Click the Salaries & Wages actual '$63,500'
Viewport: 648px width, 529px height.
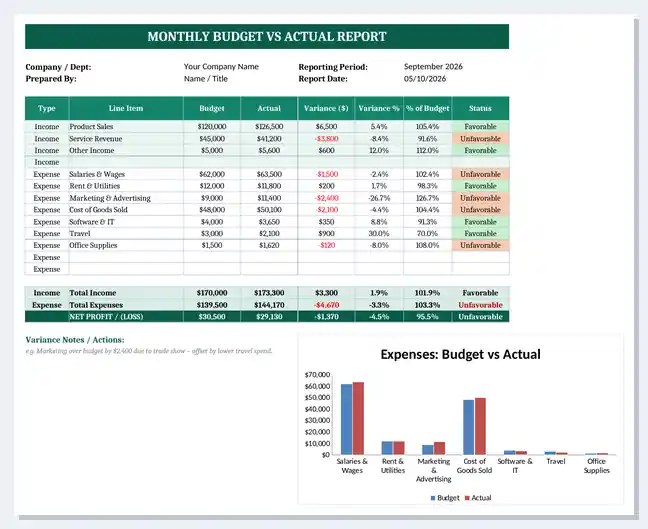coord(269,174)
